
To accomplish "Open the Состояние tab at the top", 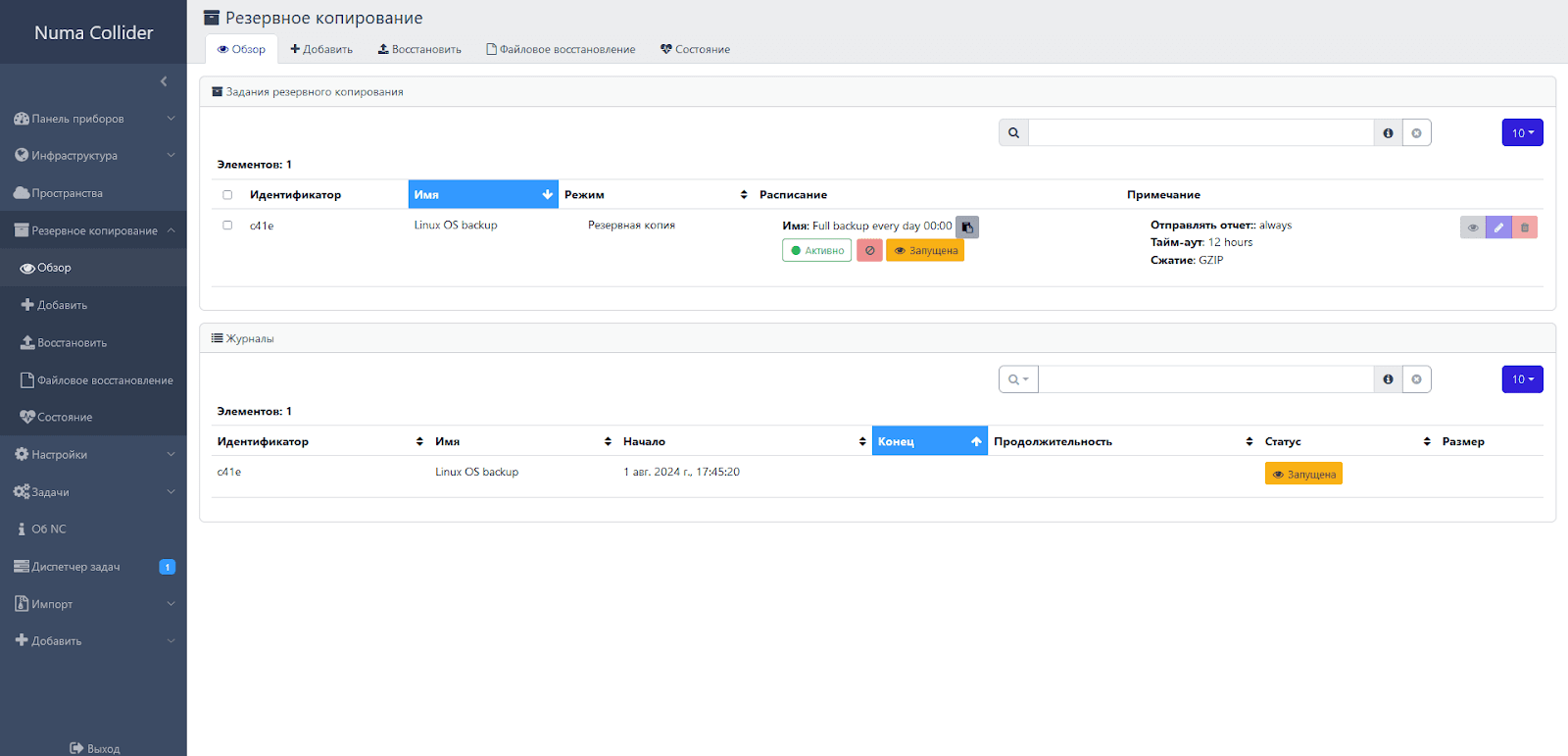I will point(695,49).
